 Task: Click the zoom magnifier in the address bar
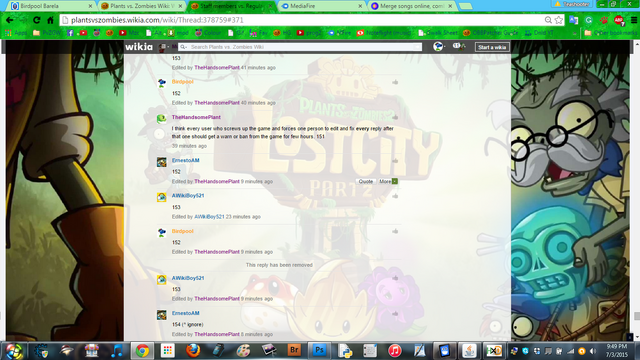548,20
